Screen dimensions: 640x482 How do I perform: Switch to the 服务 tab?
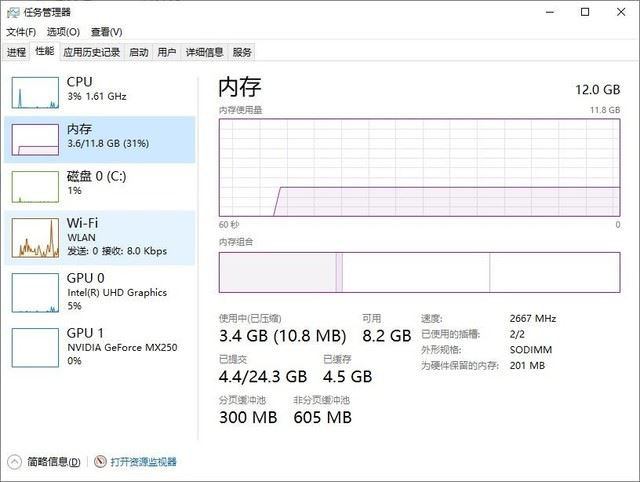[242, 52]
